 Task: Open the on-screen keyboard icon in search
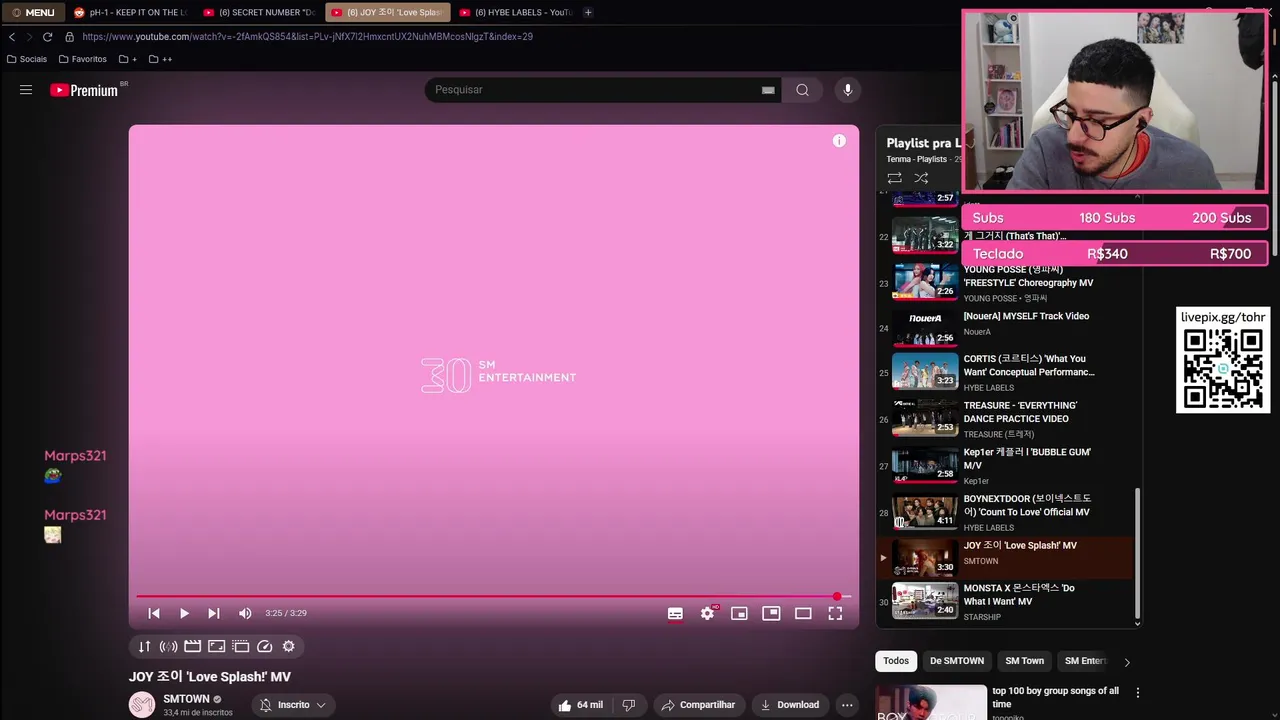point(768,90)
